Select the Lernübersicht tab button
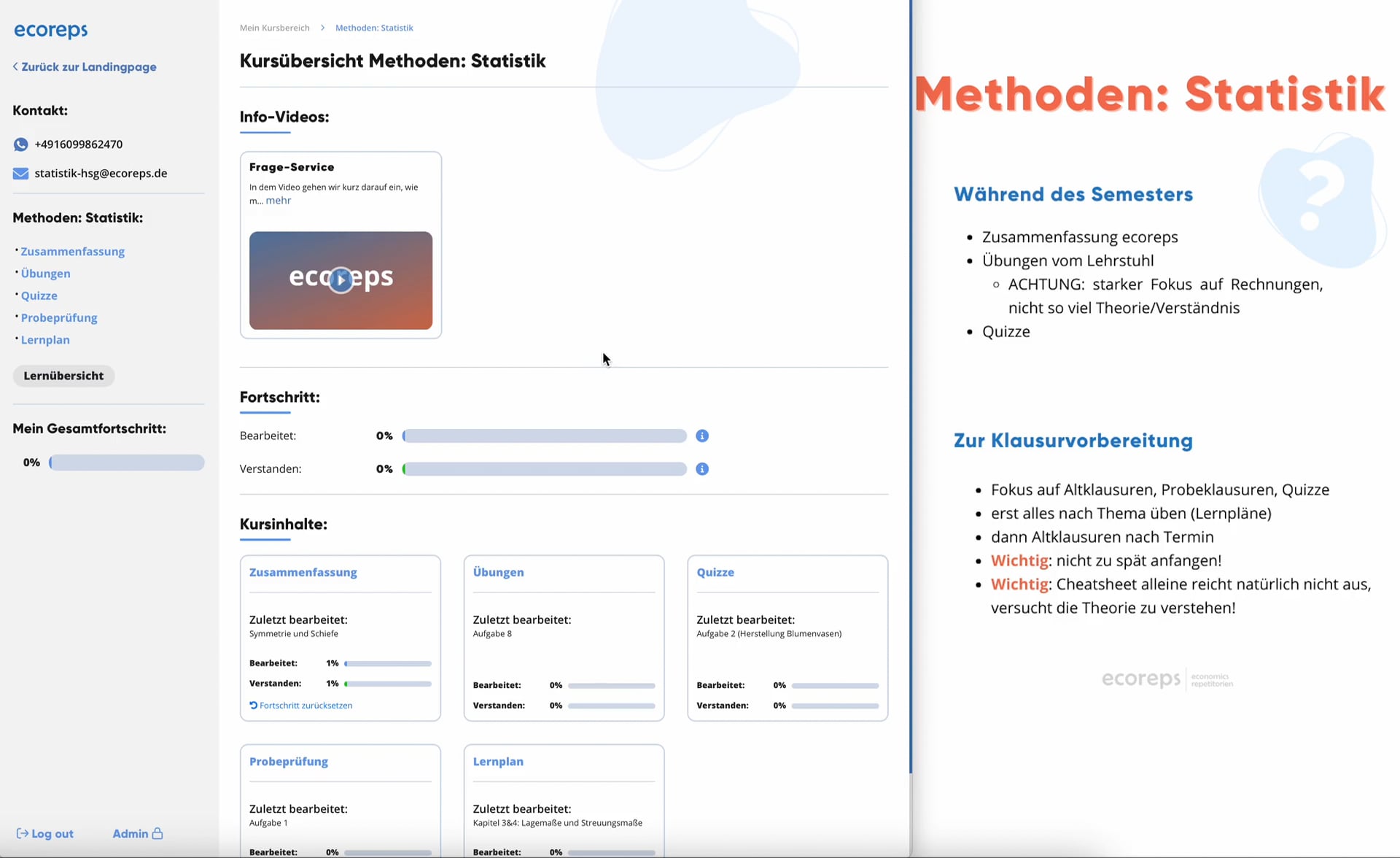The height and width of the screenshot is (858, 1400). coord(63,375)
